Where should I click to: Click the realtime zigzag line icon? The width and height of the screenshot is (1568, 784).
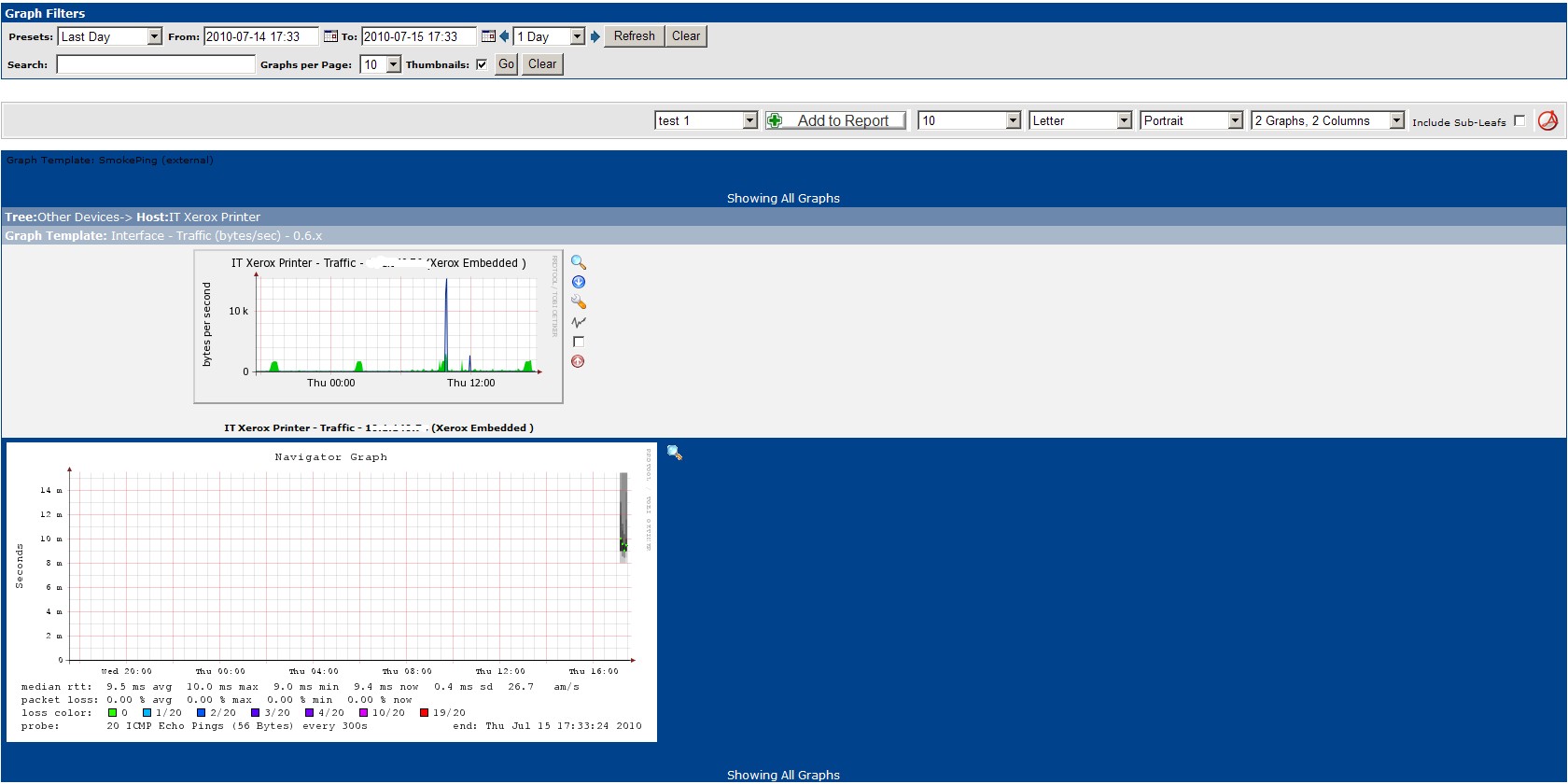tap(579, 322)
